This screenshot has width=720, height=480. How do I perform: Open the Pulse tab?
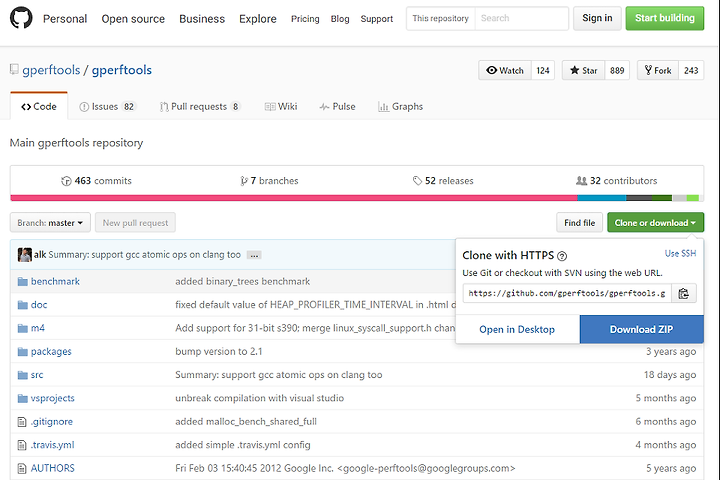(338, 107)
